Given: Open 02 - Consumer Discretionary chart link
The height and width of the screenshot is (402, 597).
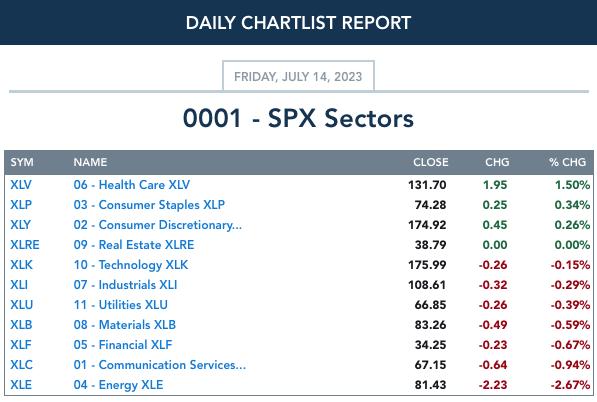Looking at the screenshot, I should (158, 225).
